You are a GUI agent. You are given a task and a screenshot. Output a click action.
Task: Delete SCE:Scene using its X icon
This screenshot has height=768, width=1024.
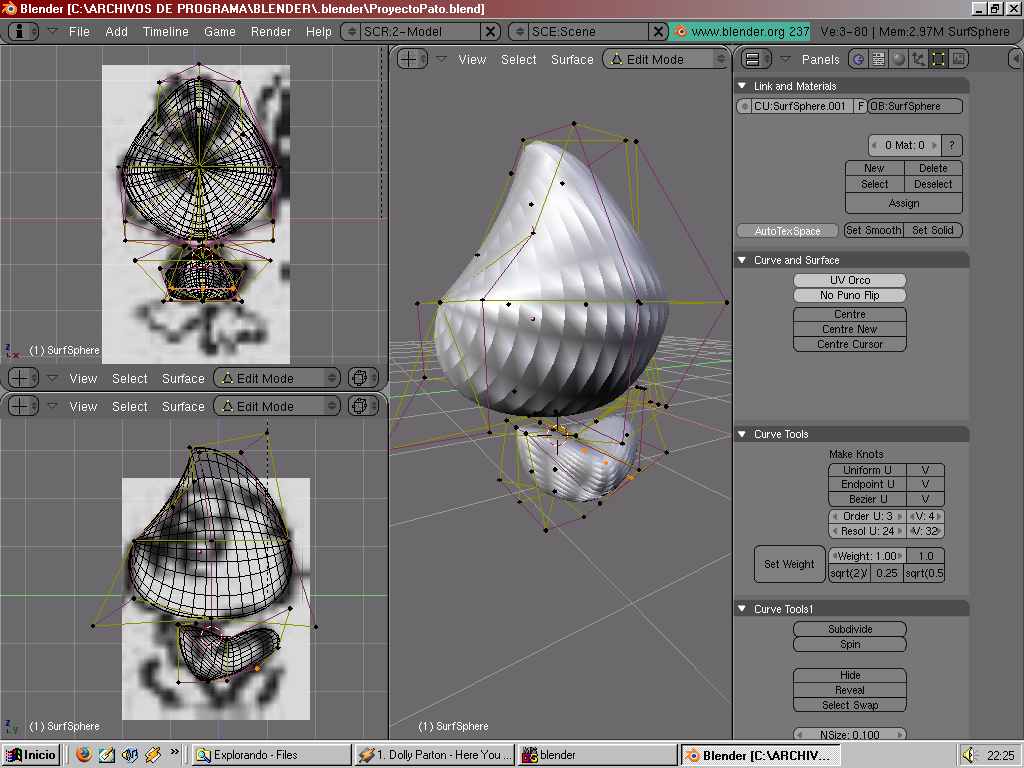click(x=658, y=31)
